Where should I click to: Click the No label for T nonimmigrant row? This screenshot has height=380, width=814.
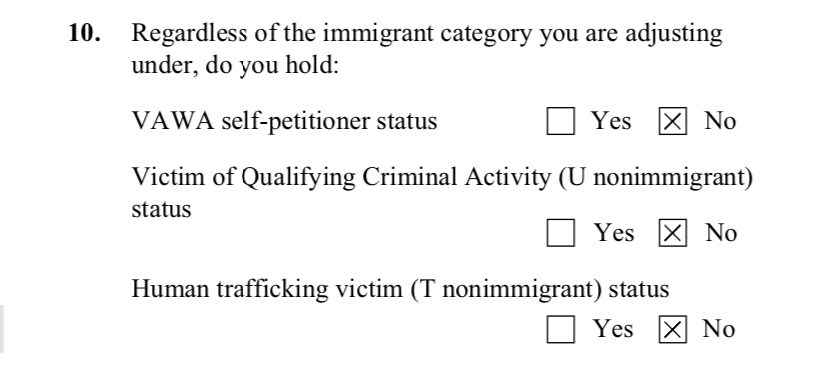click(x=718, y=329)
